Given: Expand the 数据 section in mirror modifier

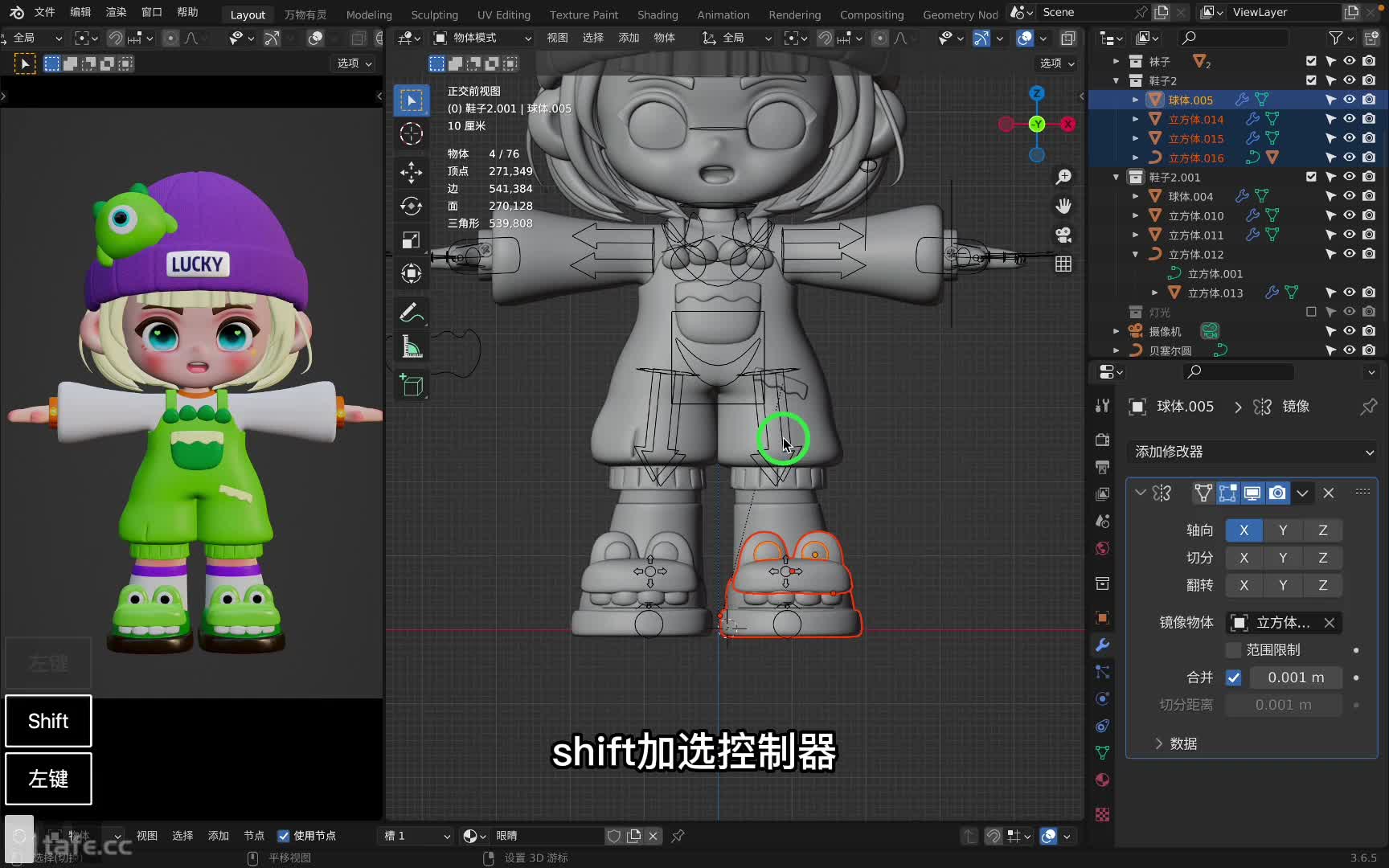Looking at the screenshot, I should [x=1159, y=743].
